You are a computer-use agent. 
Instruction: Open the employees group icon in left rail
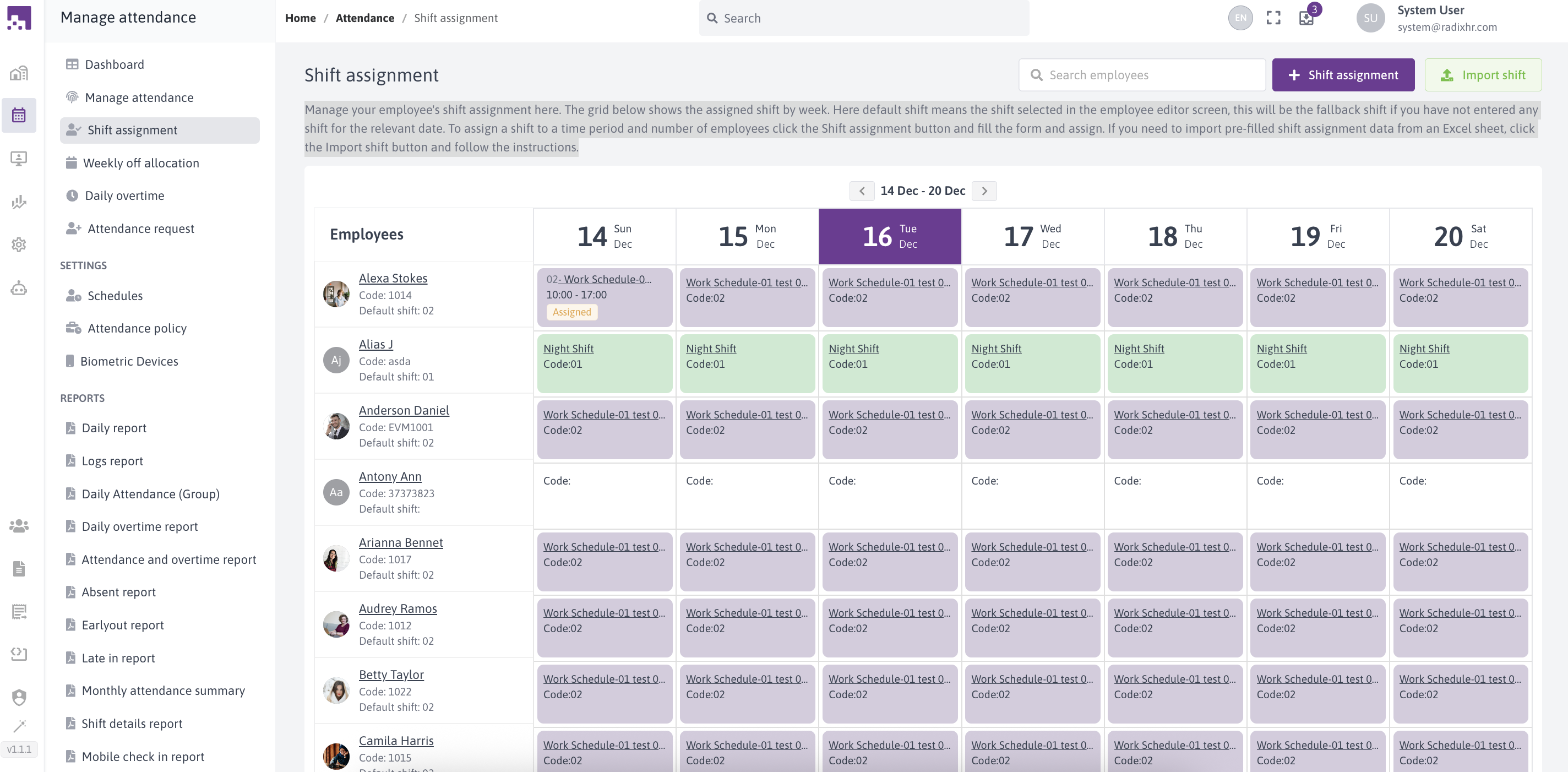click(19, 525)
